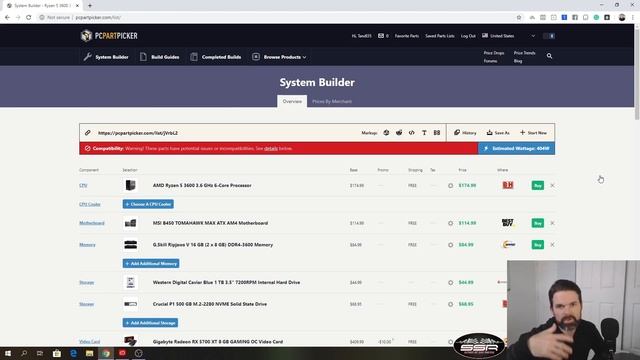Open Price Drops link

(x=494, y=53)
